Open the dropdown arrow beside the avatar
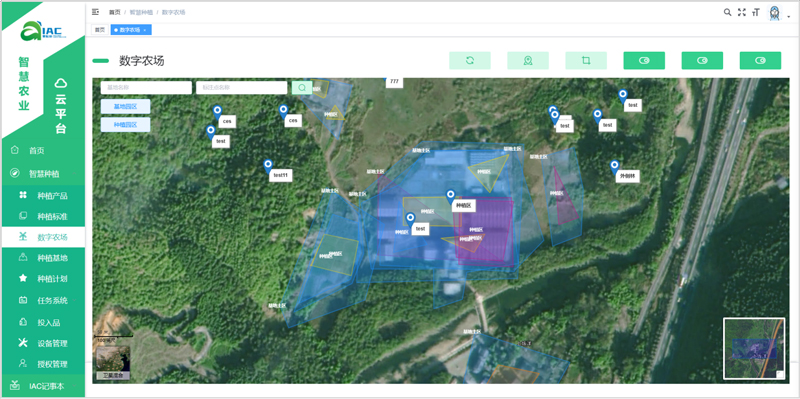Viewport: 800px width, 399px height. [x=789, y=16]
